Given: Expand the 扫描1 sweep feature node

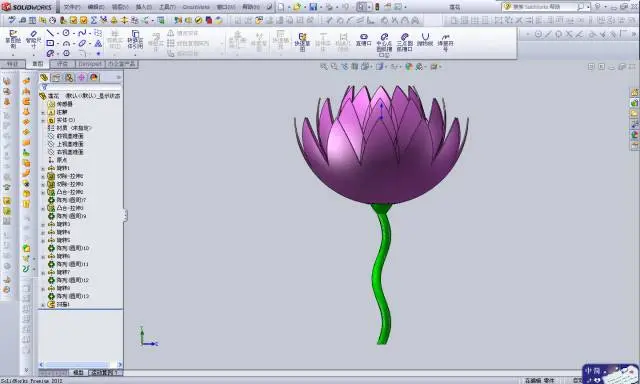Looking at the screenshot, I should coord(43,305).
